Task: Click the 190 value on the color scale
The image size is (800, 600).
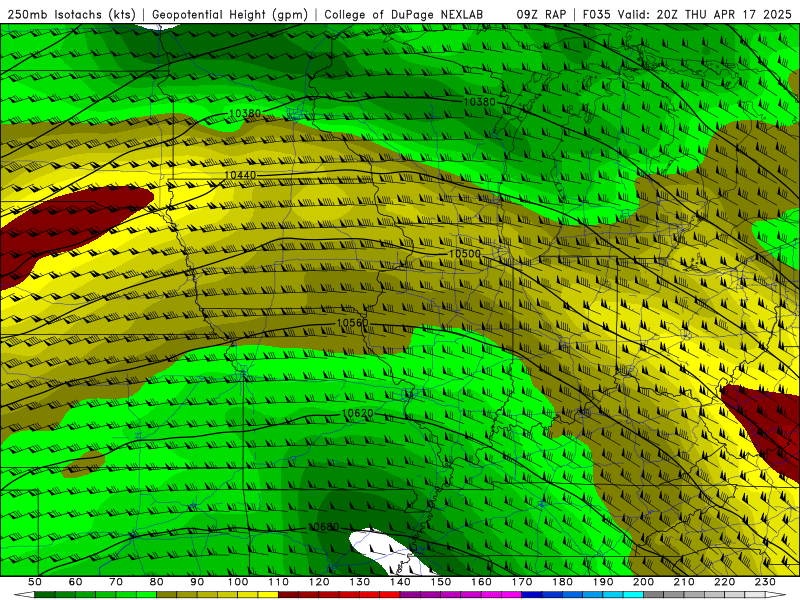Action: point(603,582)
